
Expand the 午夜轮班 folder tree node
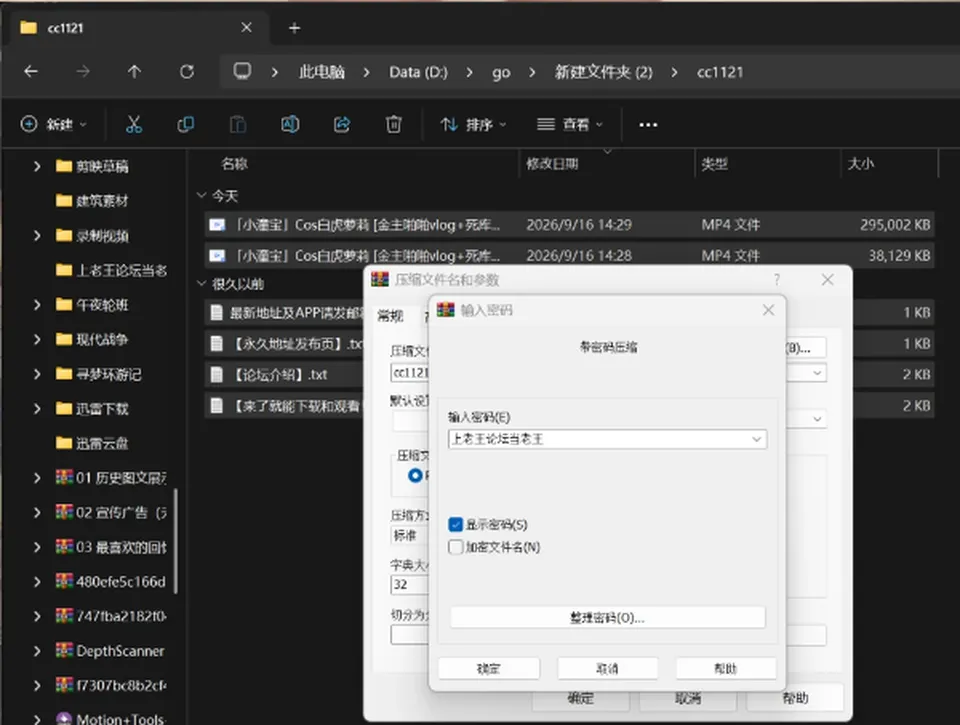[x=37, y=304]
